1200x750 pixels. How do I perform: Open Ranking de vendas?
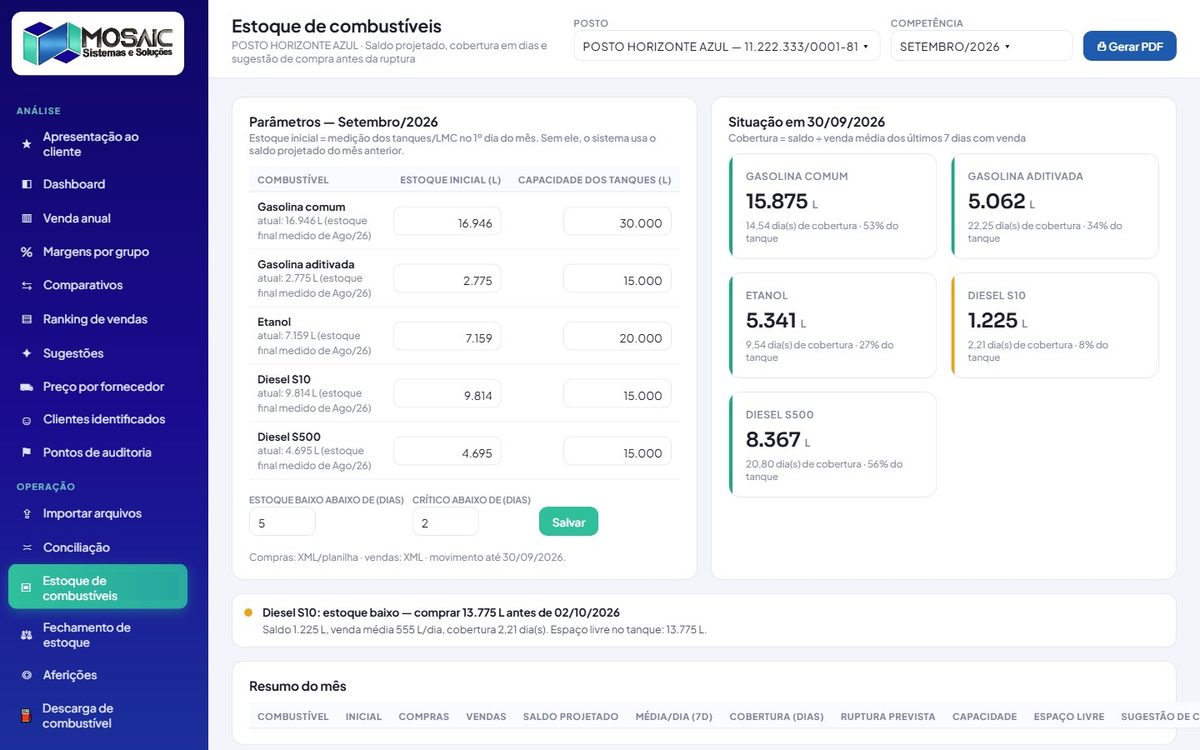pyautogui.click(x=98, y=319)
